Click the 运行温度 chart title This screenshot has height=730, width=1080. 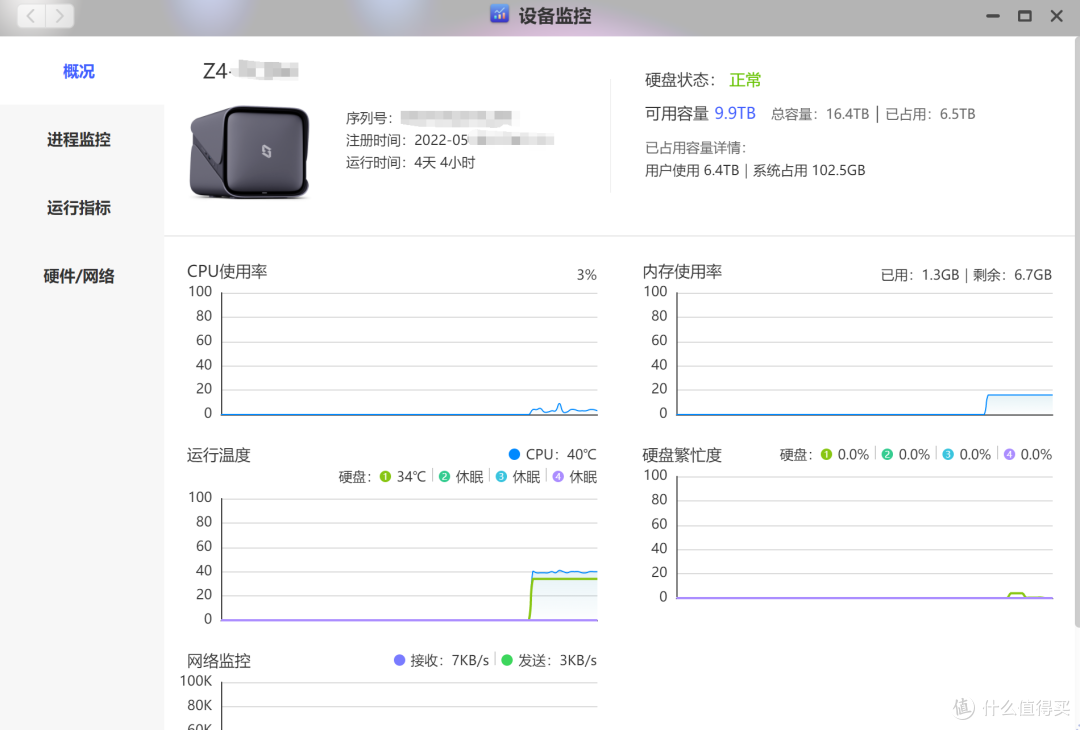click(x=219, y=455)
